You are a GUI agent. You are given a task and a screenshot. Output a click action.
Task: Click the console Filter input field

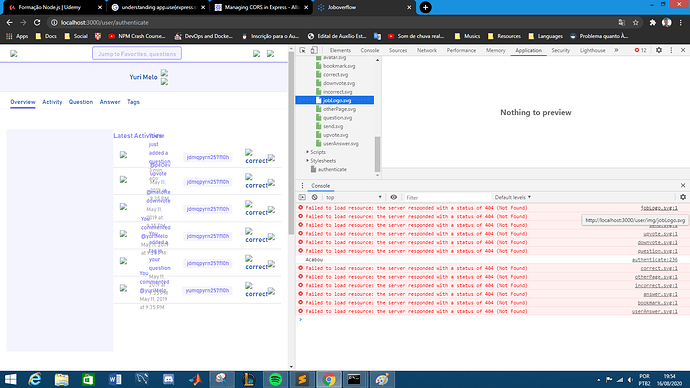[x=447, y=198]
